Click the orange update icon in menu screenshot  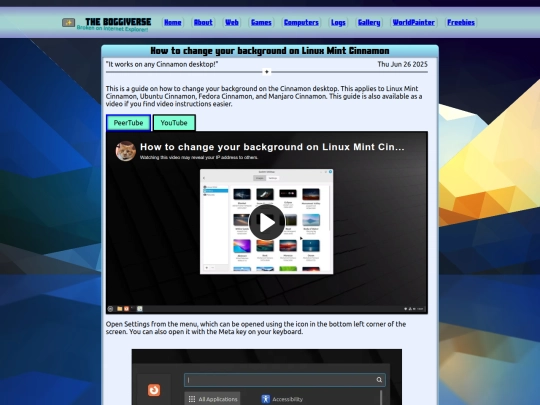pyautogui.click(x=154, y=390)
